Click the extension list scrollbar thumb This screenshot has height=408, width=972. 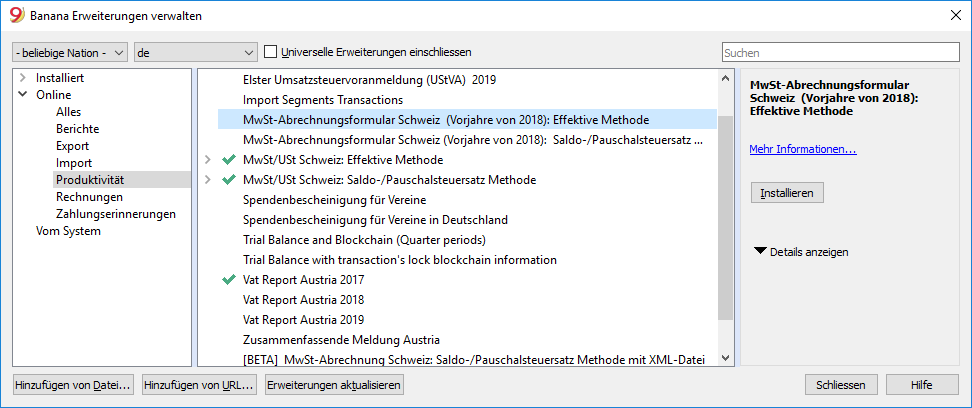(723, 218)
